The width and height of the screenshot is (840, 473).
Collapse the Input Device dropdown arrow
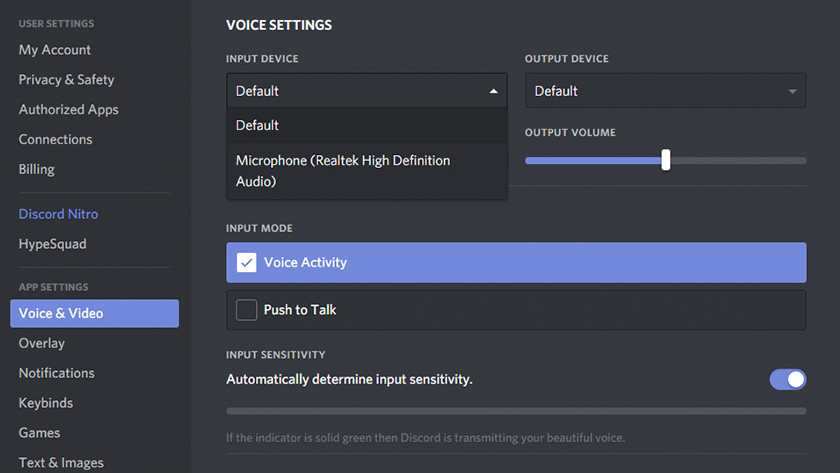(493, 91)
